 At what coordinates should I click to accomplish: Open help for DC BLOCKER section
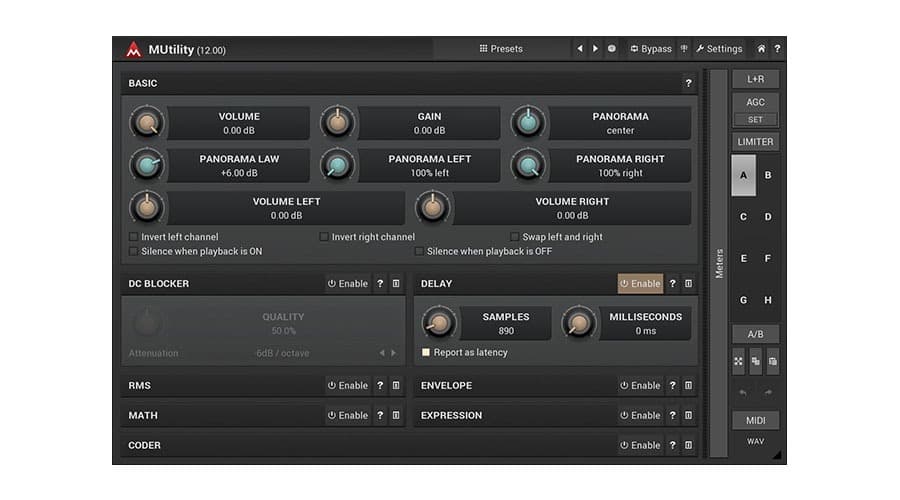point(380,284)
